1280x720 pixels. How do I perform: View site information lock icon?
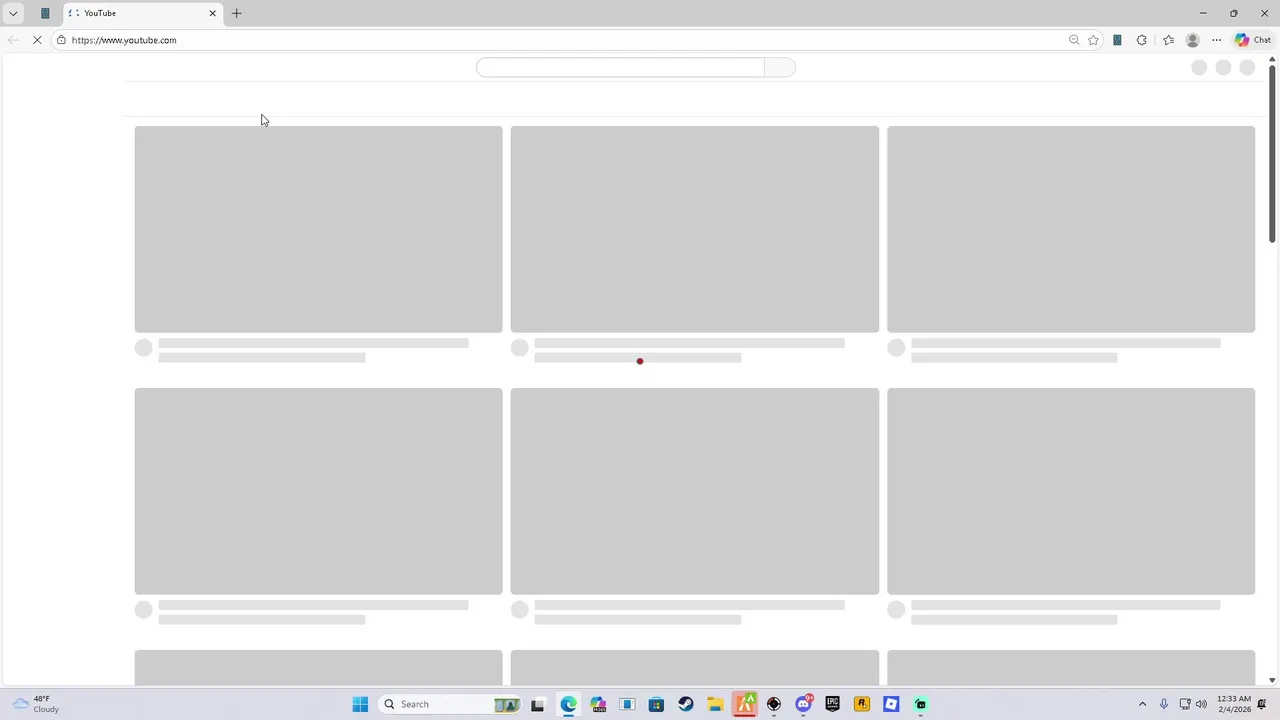61,40
